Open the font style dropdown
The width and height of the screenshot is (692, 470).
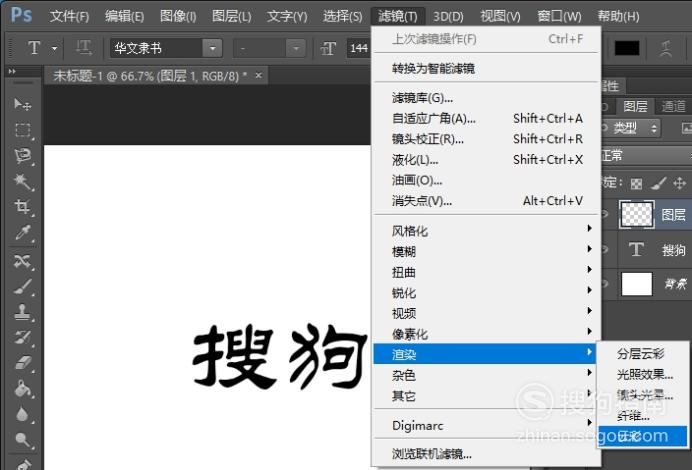point(295,48)
